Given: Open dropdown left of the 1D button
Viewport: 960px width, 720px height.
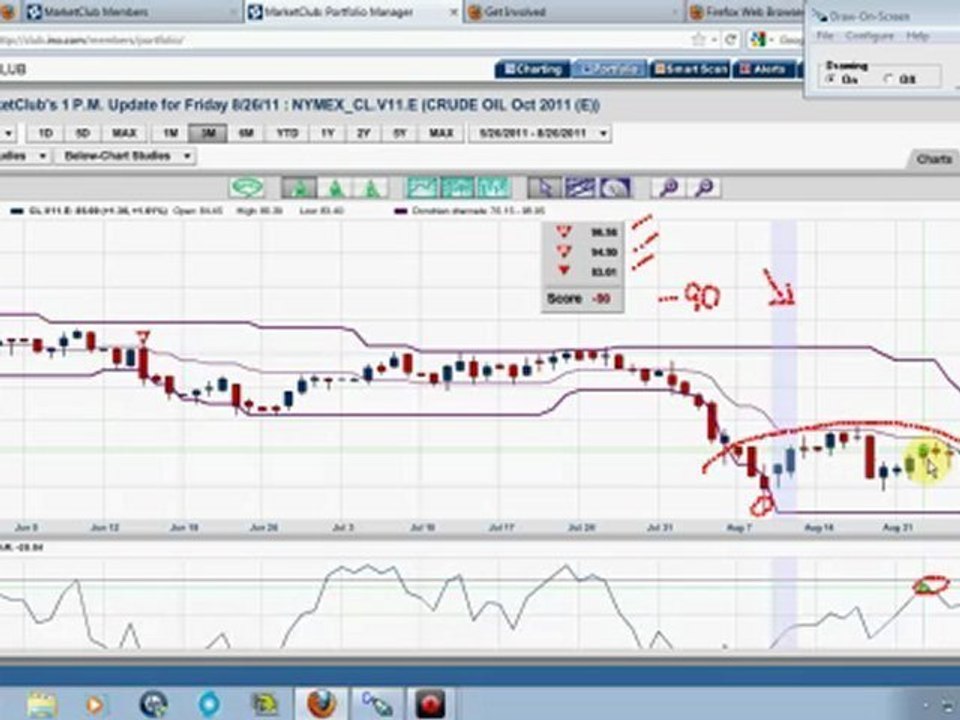Looking at the screenshot, I should [8, 133].
